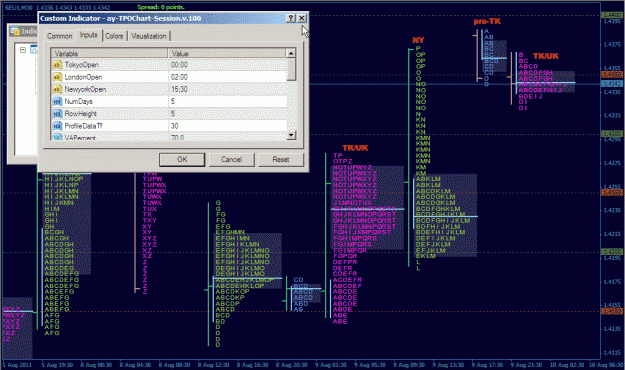Screen dimensions: 625x370
Task: Select the ProfileDataTf variable name
Action: [83, 126]
